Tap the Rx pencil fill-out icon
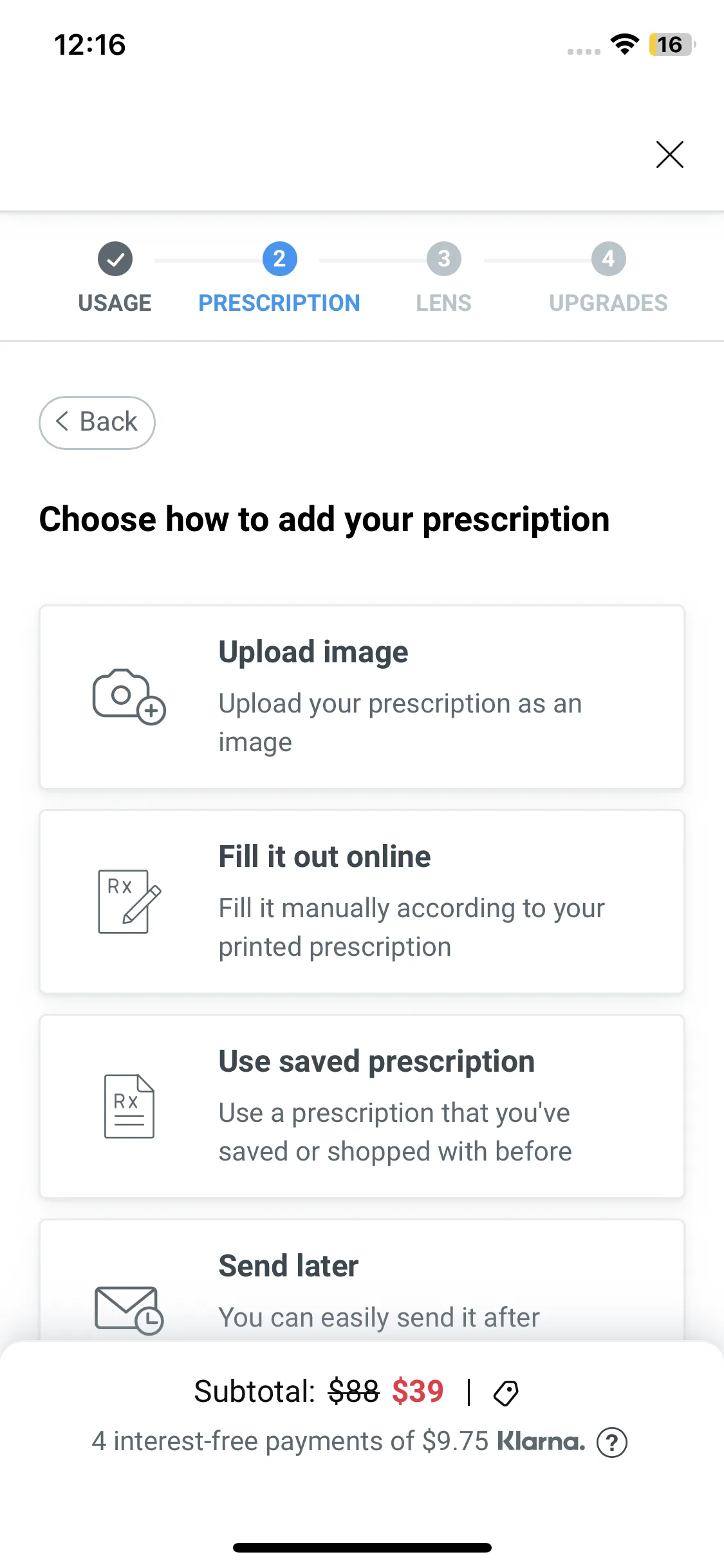The image size is (724, 1568). coord(129,901)
